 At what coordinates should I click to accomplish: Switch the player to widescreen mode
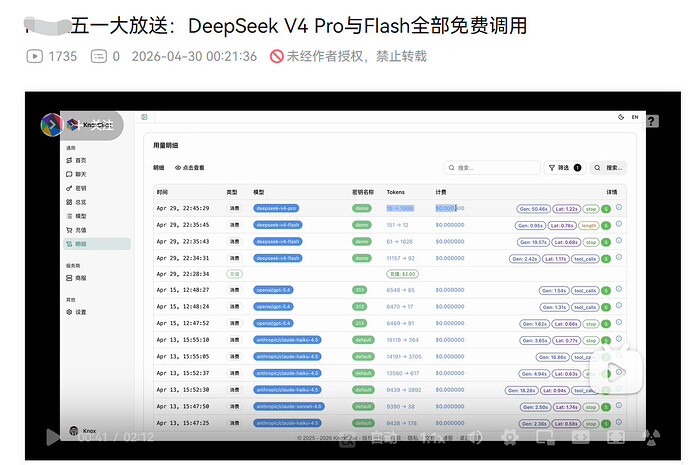580,437
